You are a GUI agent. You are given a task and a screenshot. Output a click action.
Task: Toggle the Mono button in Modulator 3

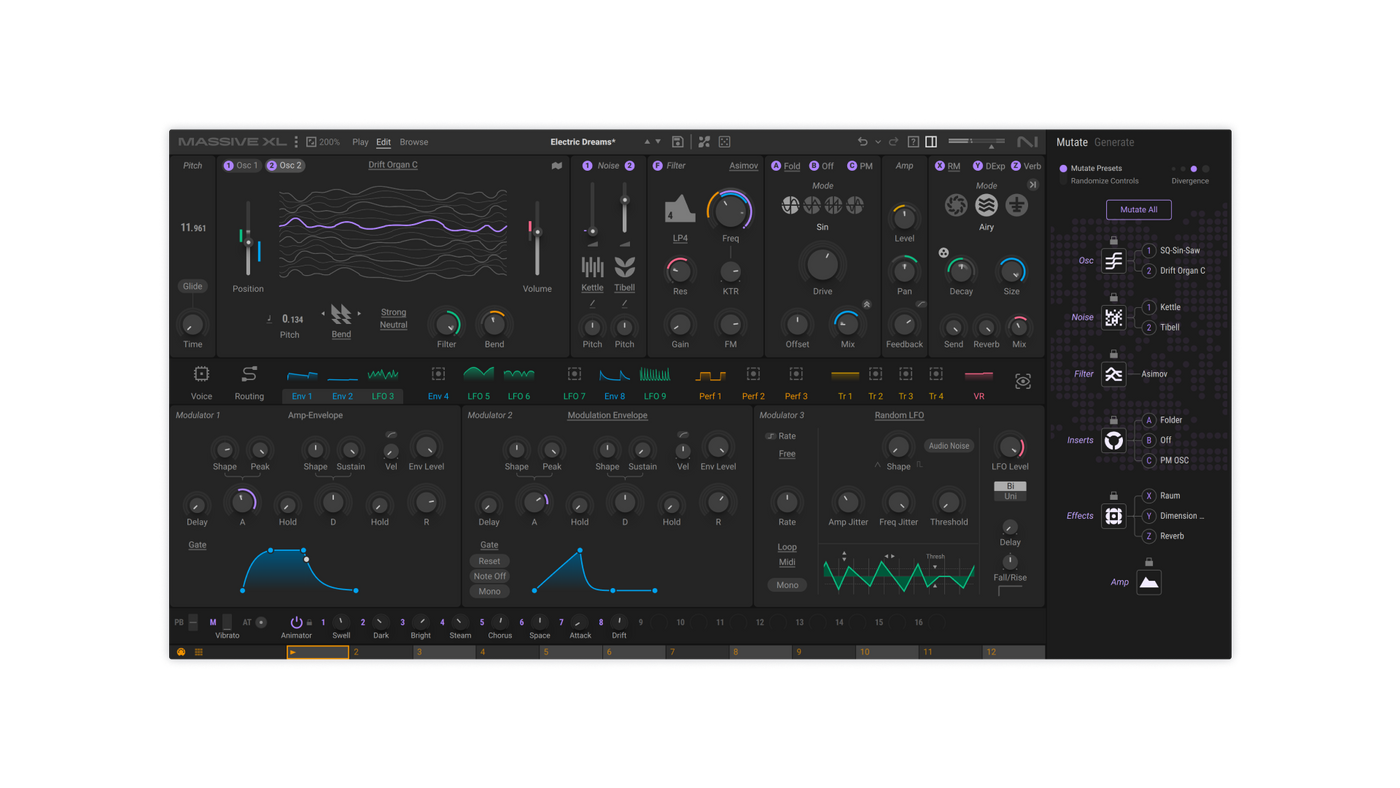(x=787, y=585)
